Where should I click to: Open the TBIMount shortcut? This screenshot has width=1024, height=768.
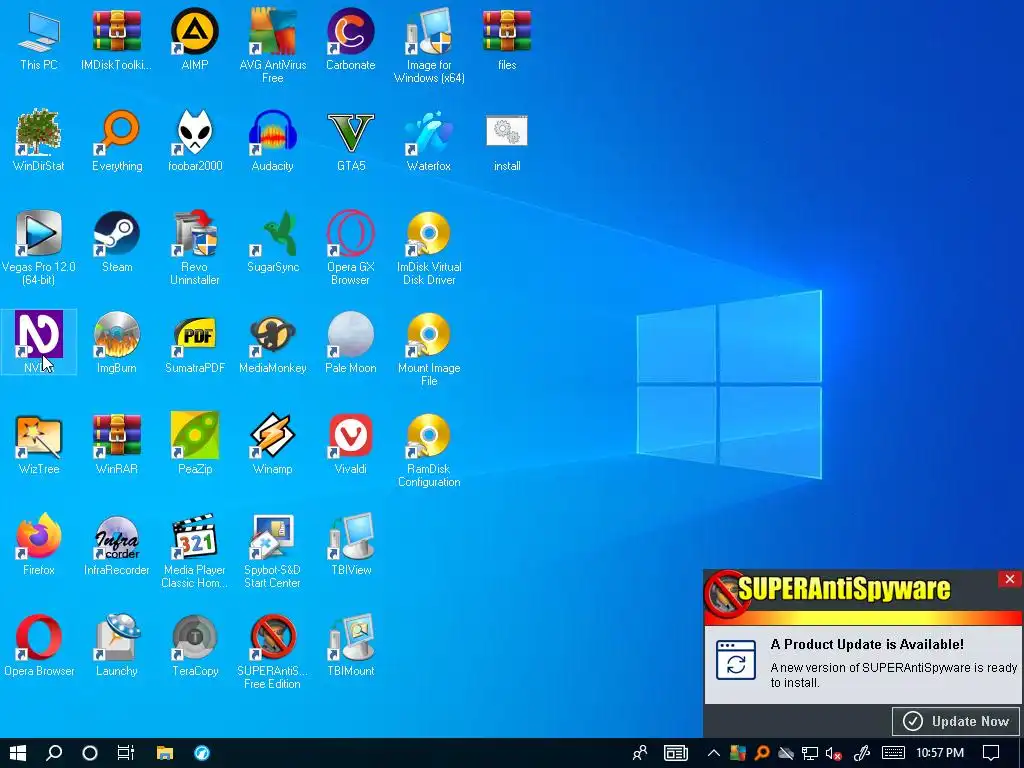click(351, 644)
